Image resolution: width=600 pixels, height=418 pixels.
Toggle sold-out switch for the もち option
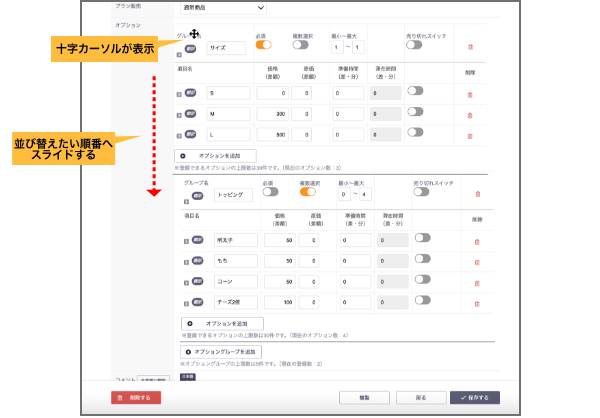coord(422,259)
